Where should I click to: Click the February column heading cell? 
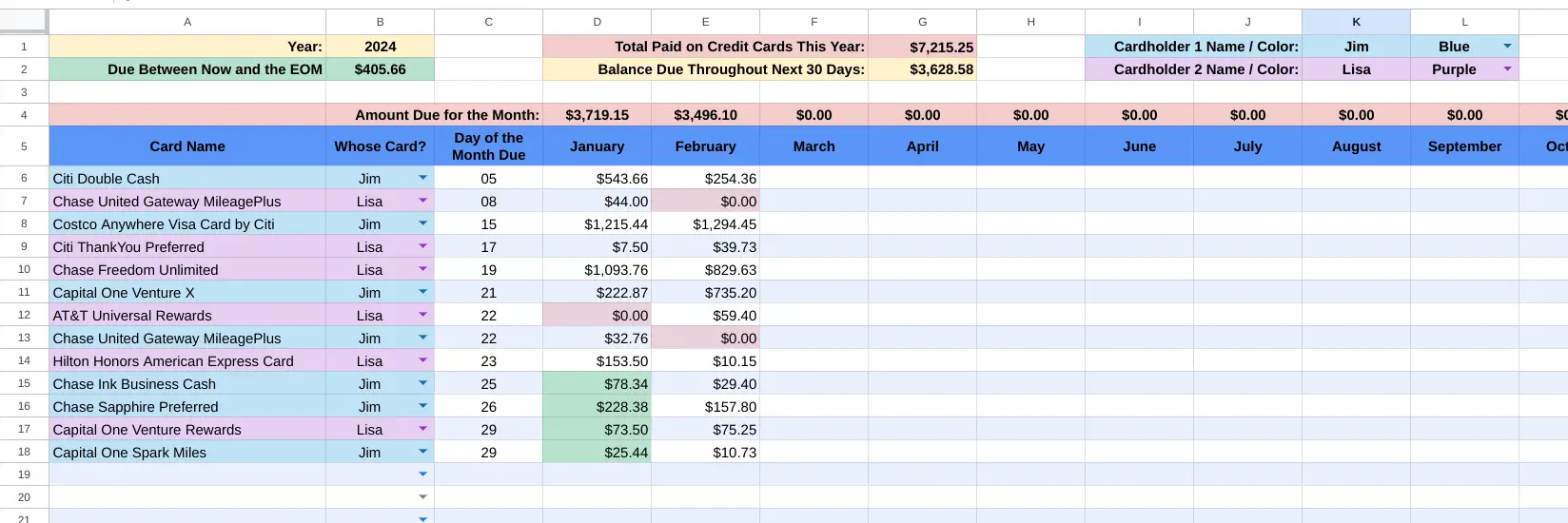click(x=706, y=146)
